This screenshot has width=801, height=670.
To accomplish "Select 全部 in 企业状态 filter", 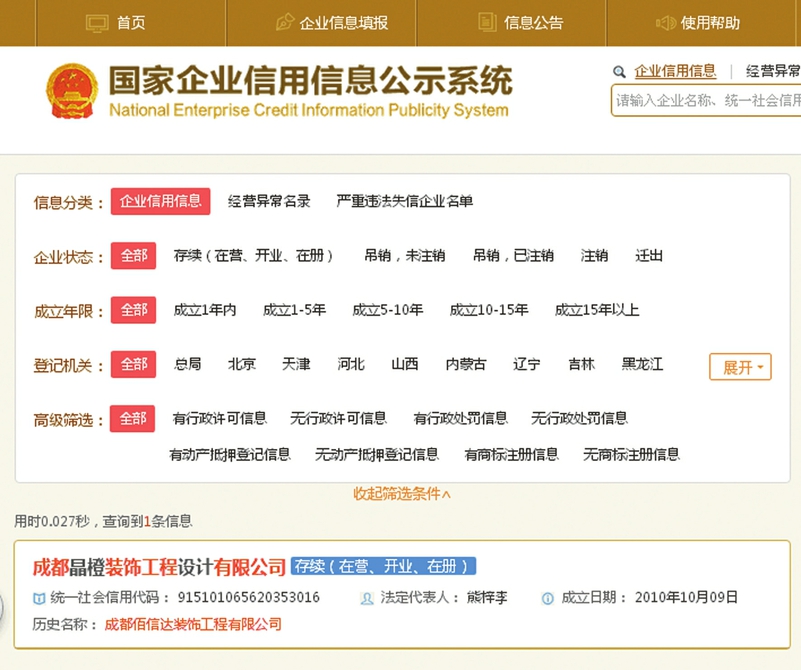I will point(133,255).
